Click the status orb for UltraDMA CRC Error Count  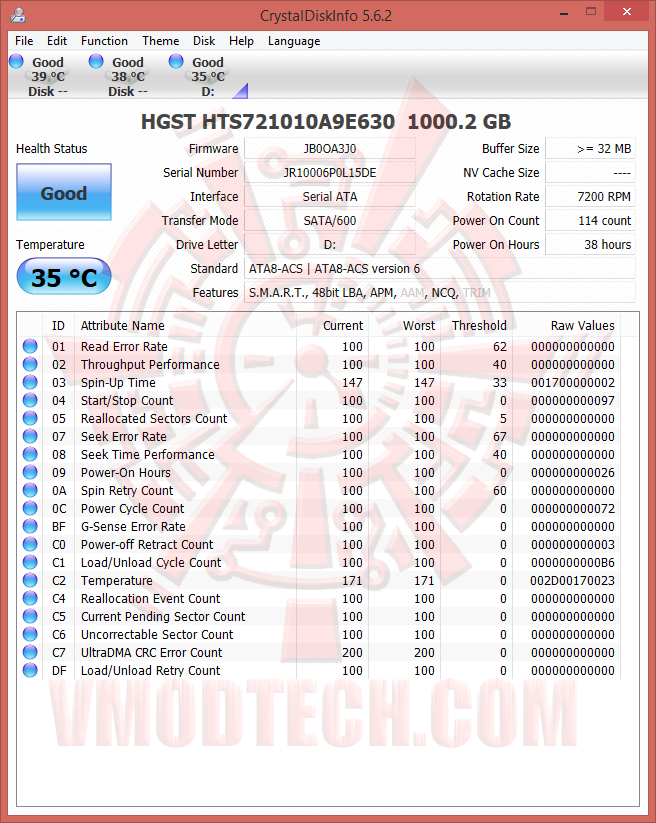pos(30,652)
